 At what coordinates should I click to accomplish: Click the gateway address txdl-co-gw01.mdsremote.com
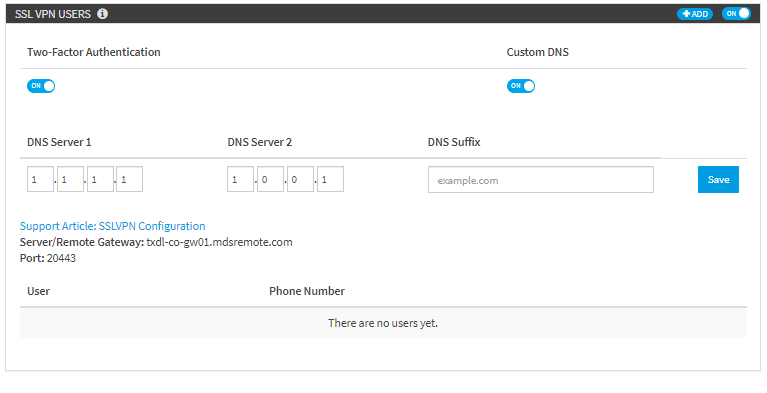pos(219,242)
